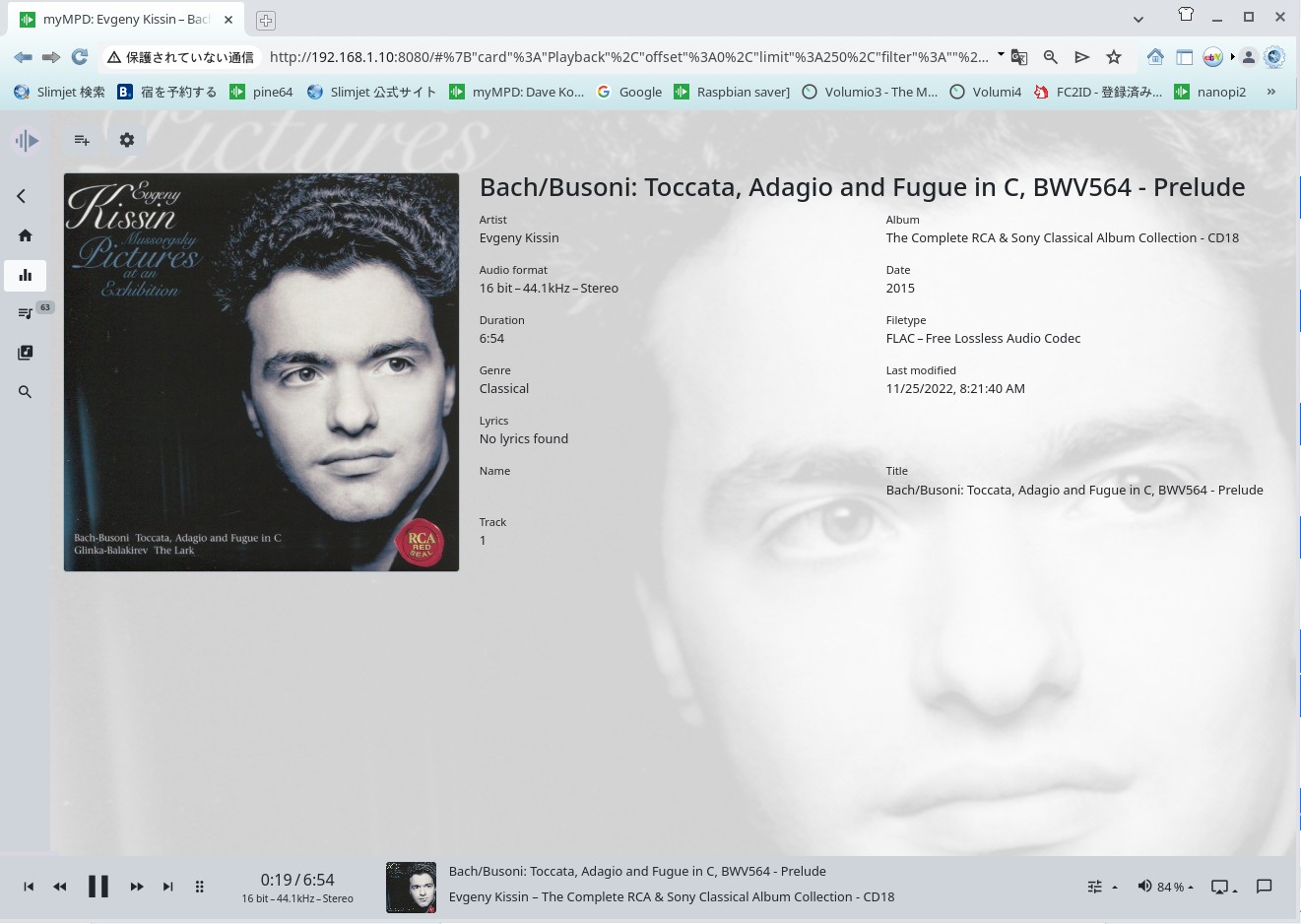Screen dimensions: 1301x924
Task: Skip to the next song
Action: (x=168, y=887)
